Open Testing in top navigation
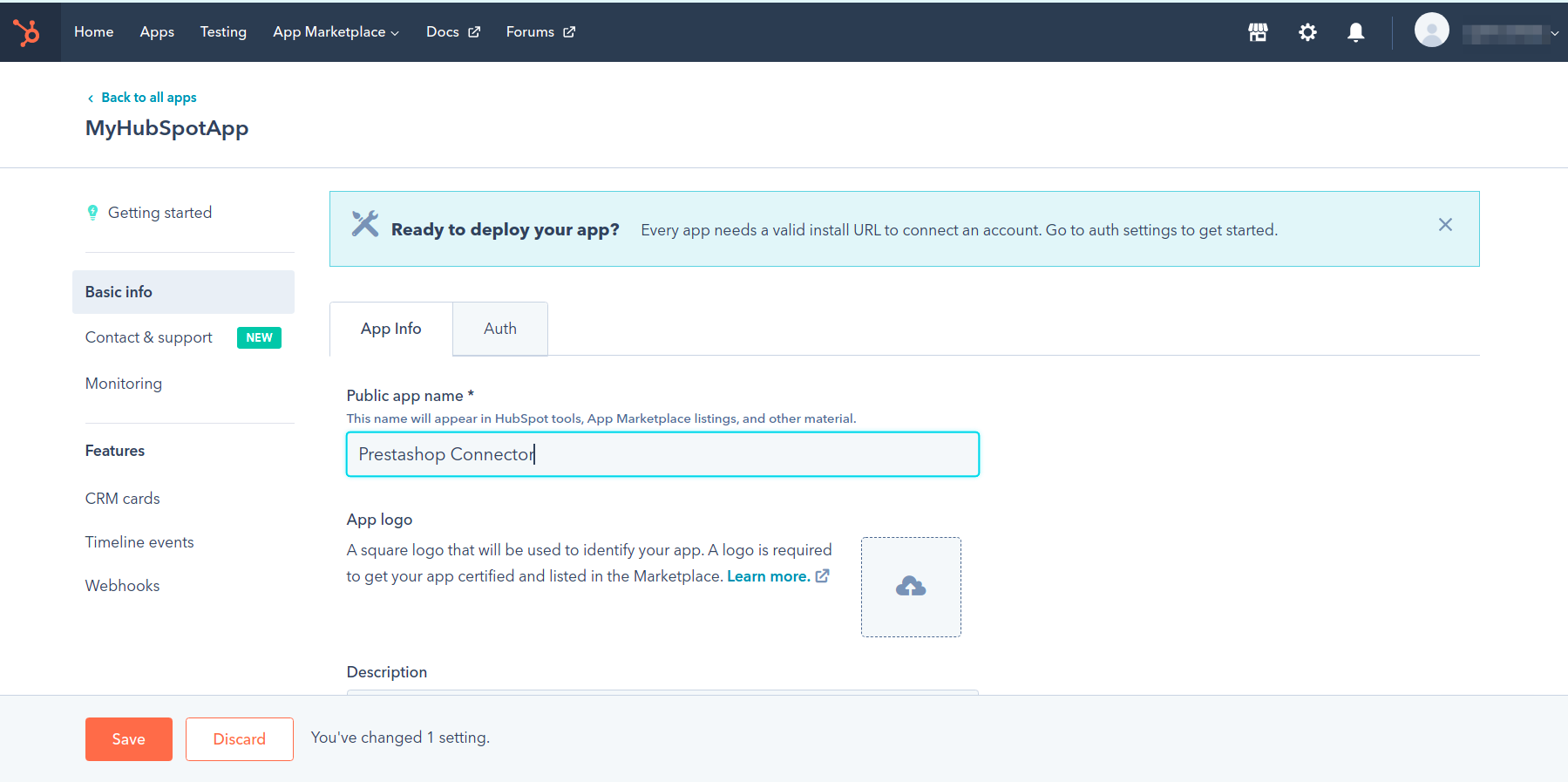This screenshot has height=782, width=1568. pos(223,32)
